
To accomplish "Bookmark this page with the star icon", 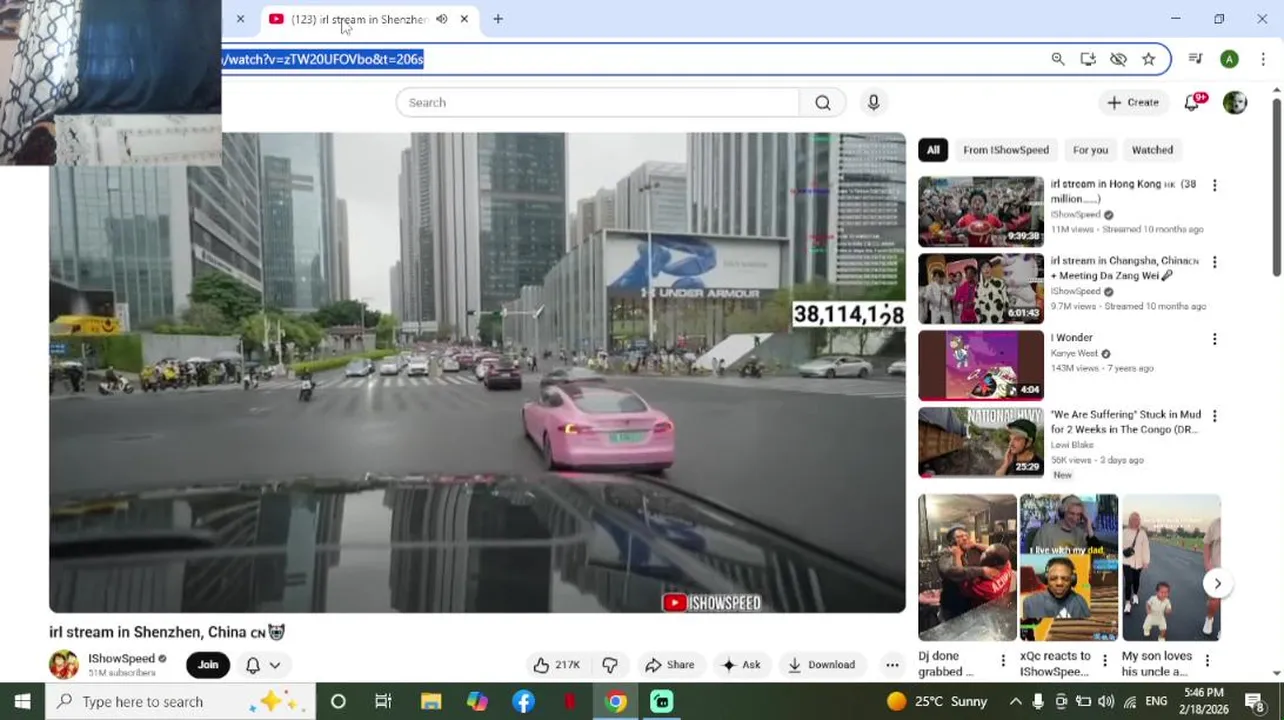I will [1148, 59].
